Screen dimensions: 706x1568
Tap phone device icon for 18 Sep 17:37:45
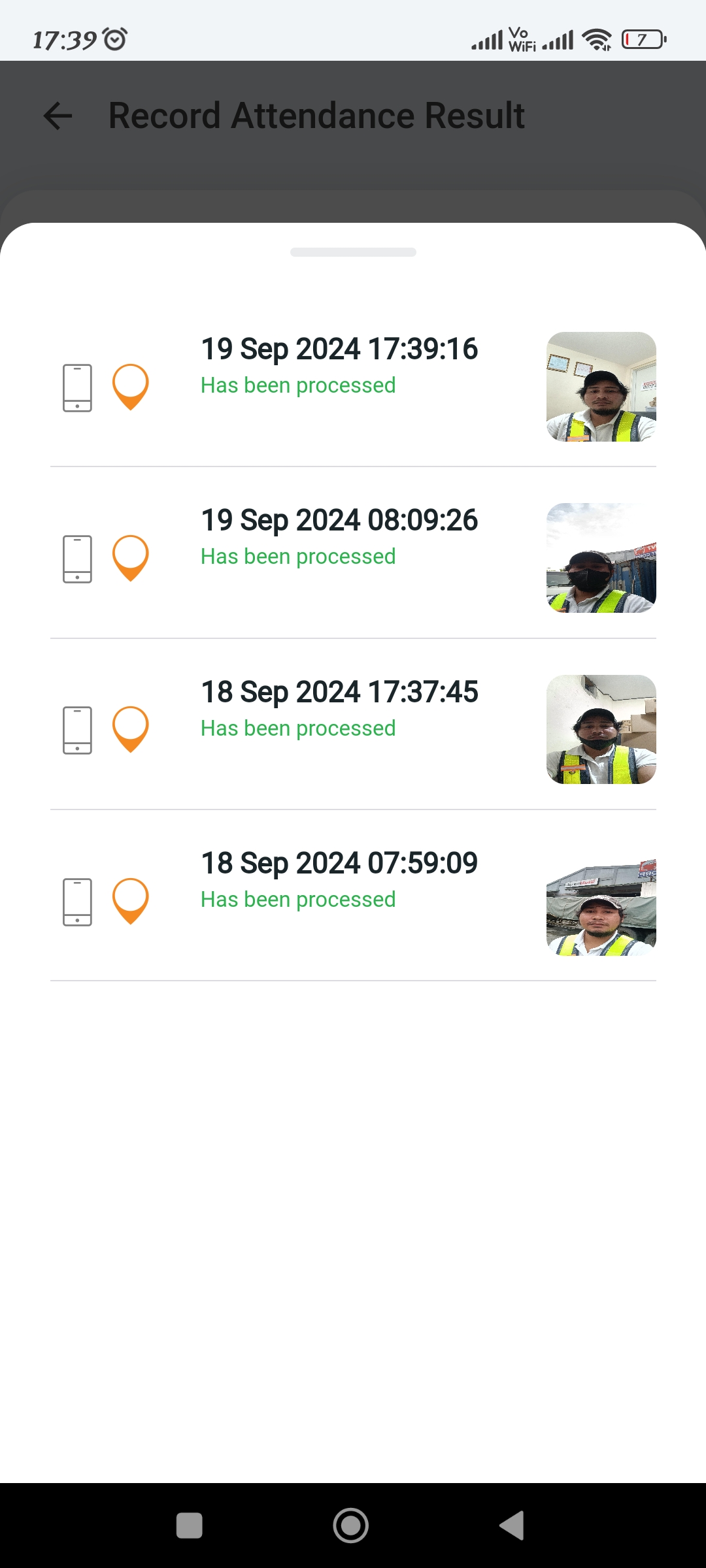(x=77, y=730)
